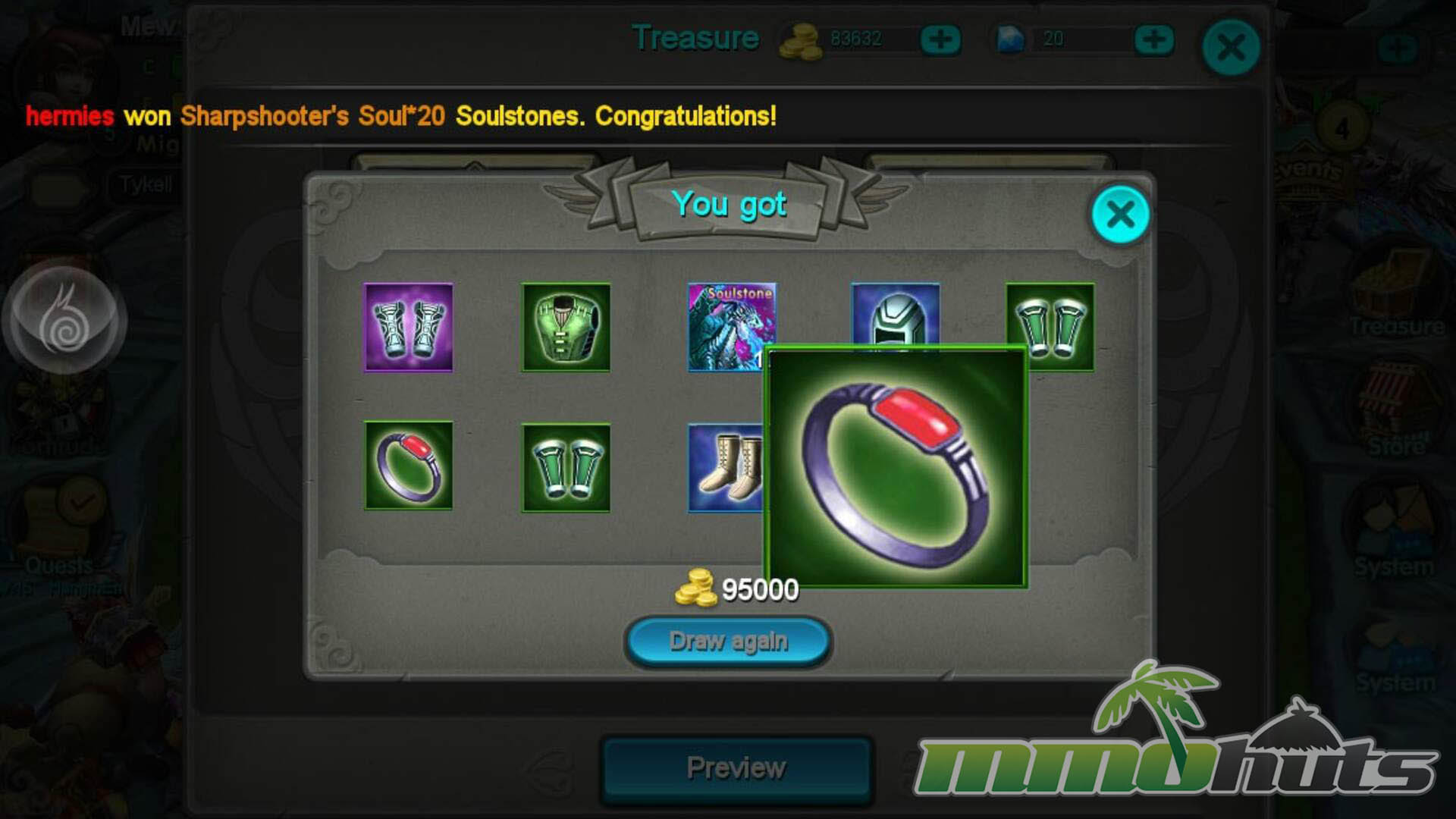Select the tan leather boots reward
This screenshot has width=1456, height=819.
point(726,468)
